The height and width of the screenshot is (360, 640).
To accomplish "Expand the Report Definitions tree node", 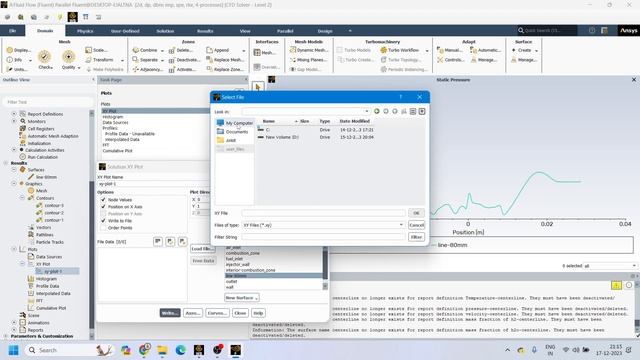I will click(14, 114).
